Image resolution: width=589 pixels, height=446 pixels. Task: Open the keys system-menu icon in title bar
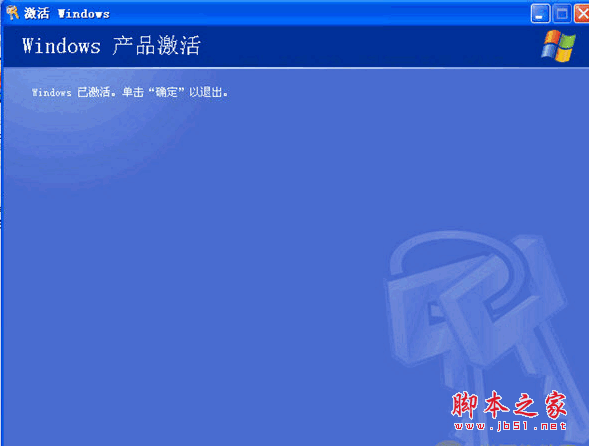[x=12, y=14]
